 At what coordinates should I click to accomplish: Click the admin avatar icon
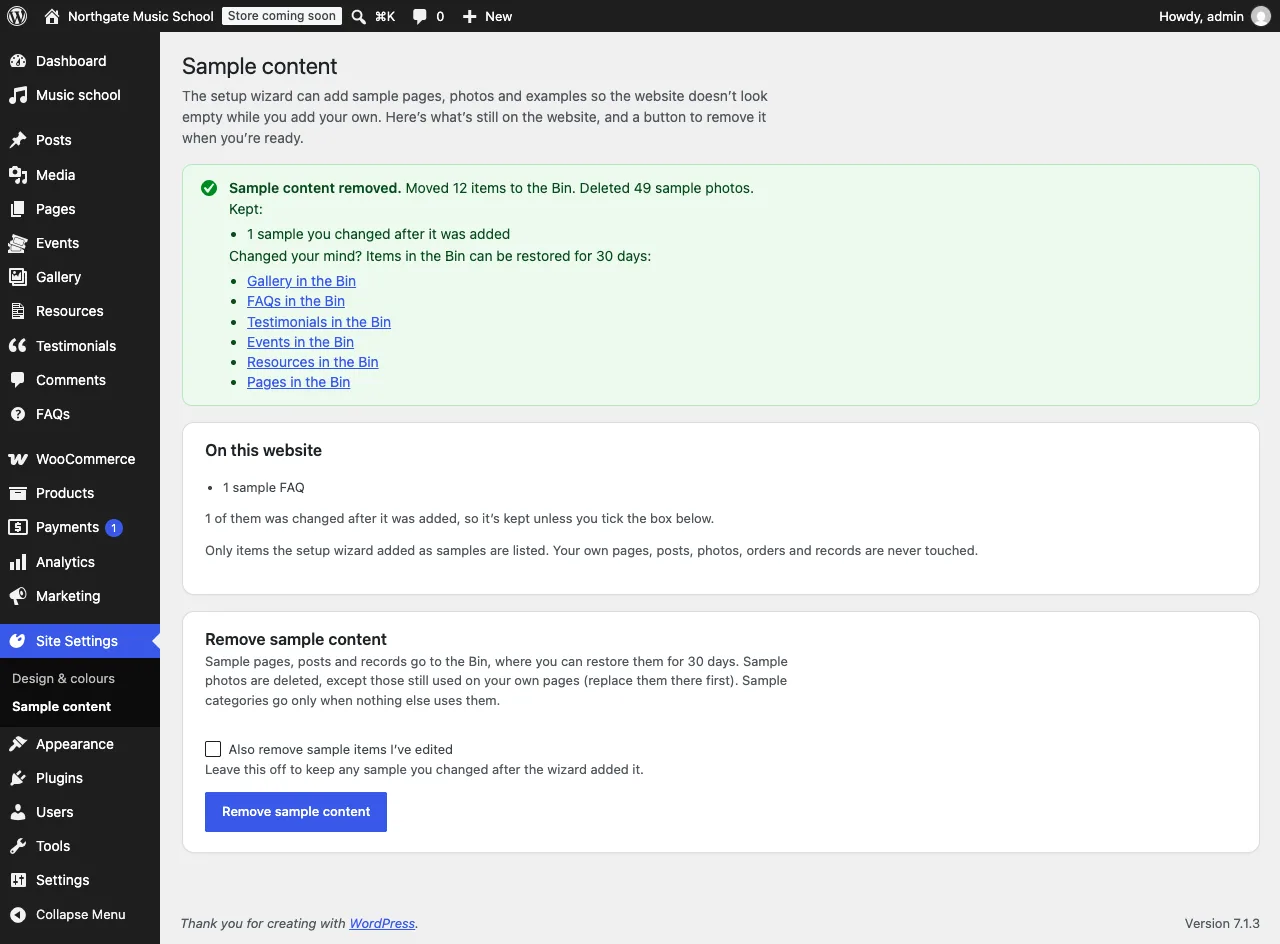(x=1261, y=16)
